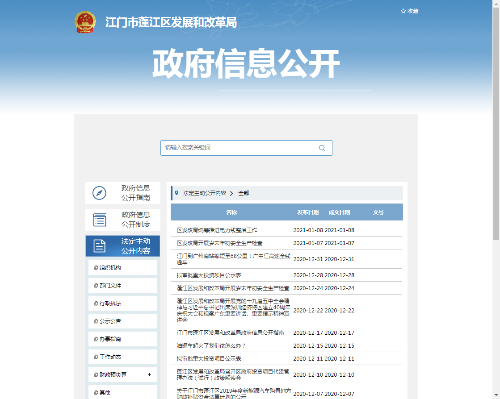Click the magnifier search icon in search box
Screen dimensions: 500x399
(322, 148)
